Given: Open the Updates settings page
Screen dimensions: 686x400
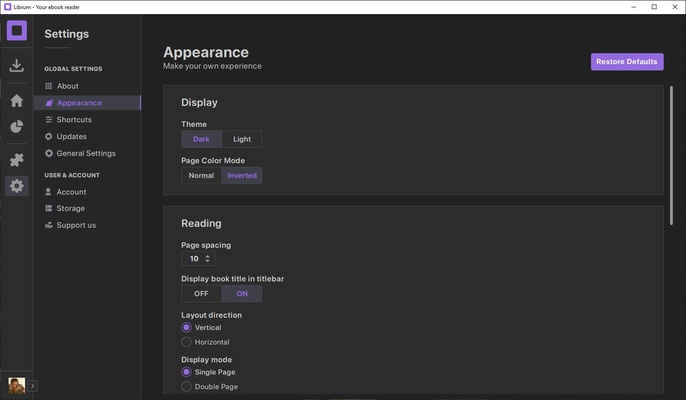Looking at the screenshot, I should point(71,137).
